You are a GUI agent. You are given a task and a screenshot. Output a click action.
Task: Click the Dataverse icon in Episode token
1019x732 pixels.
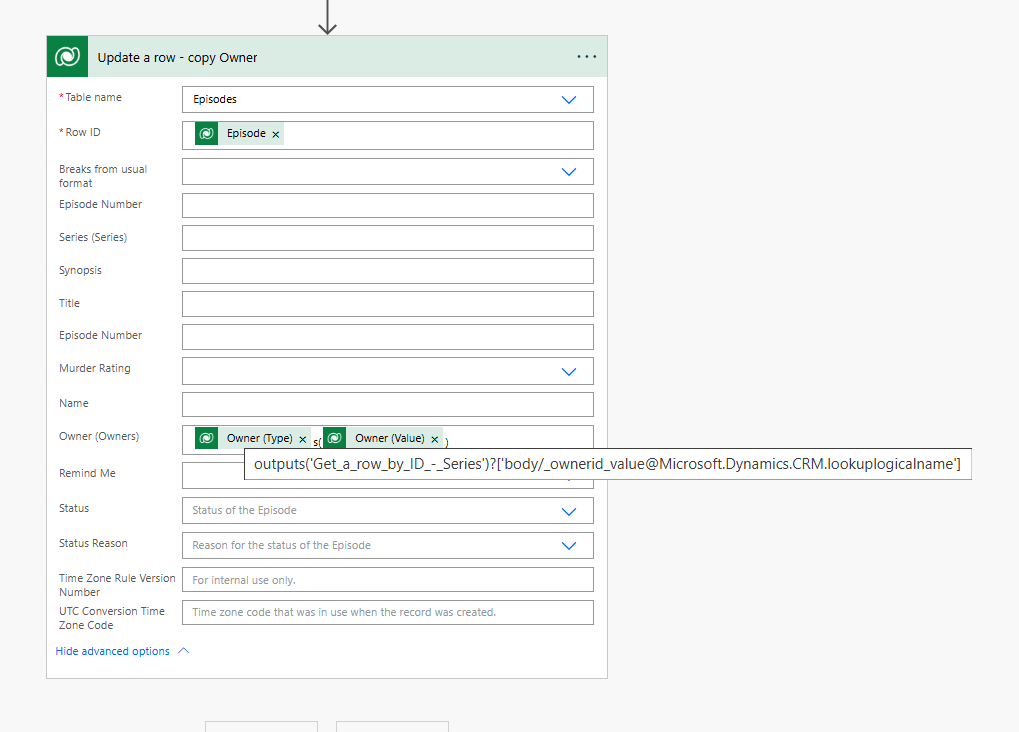click(206, 133)
